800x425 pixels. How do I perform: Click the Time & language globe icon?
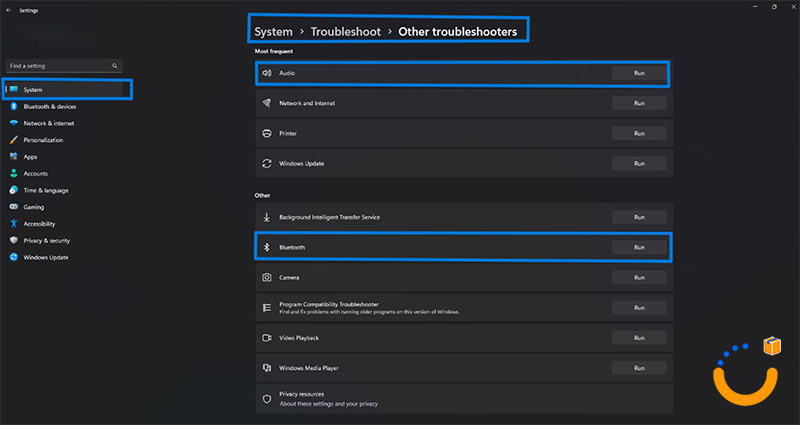click(x=14, y=190)
